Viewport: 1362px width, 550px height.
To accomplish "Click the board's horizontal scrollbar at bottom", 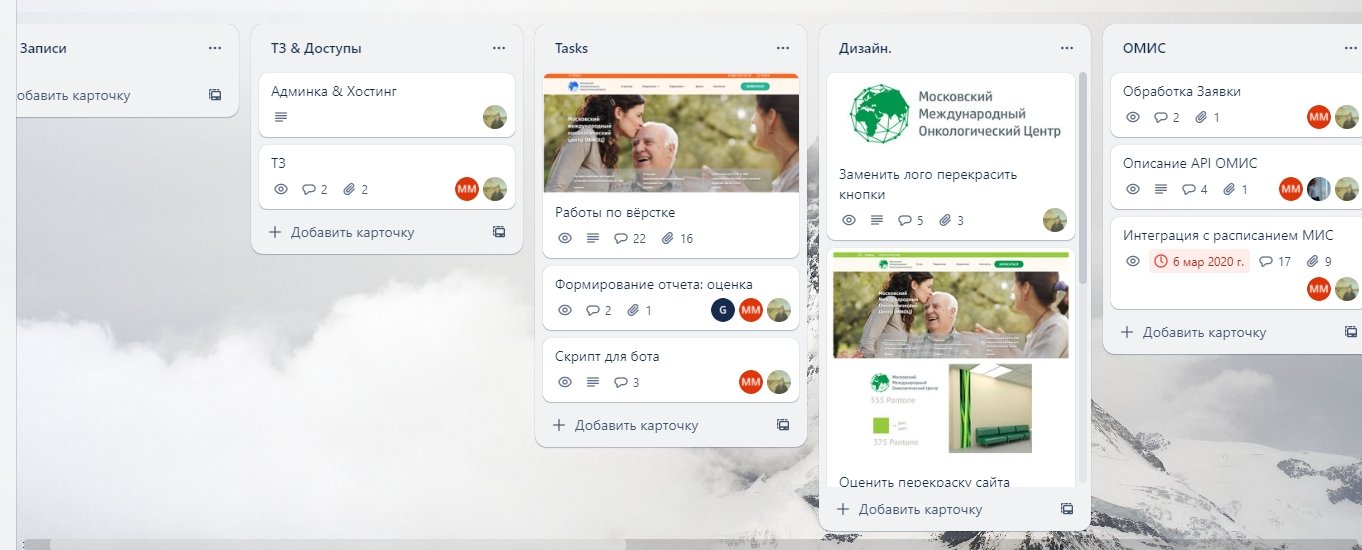I will 337,544.
